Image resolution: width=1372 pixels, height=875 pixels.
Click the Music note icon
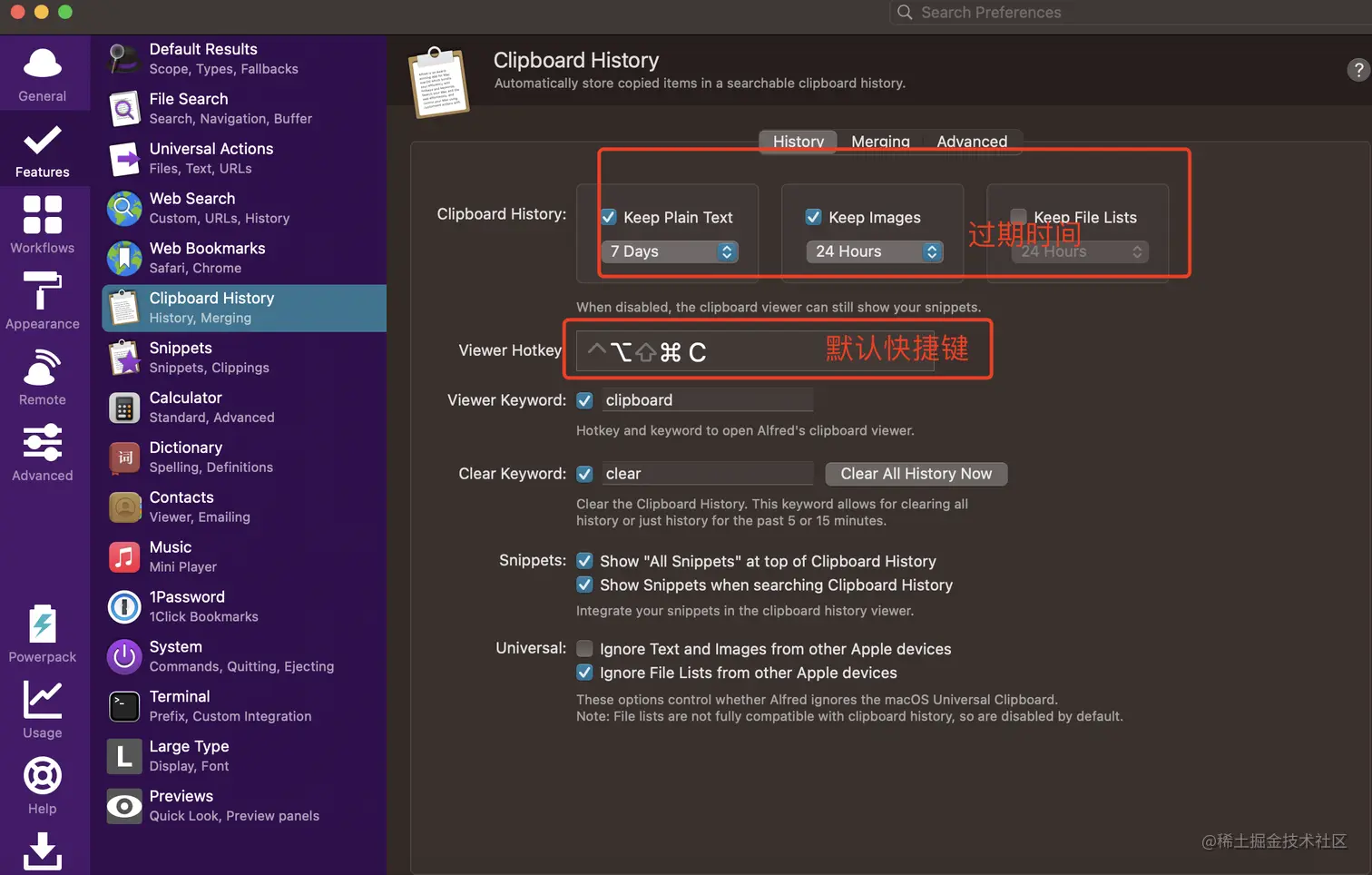(x=124, y=557)
